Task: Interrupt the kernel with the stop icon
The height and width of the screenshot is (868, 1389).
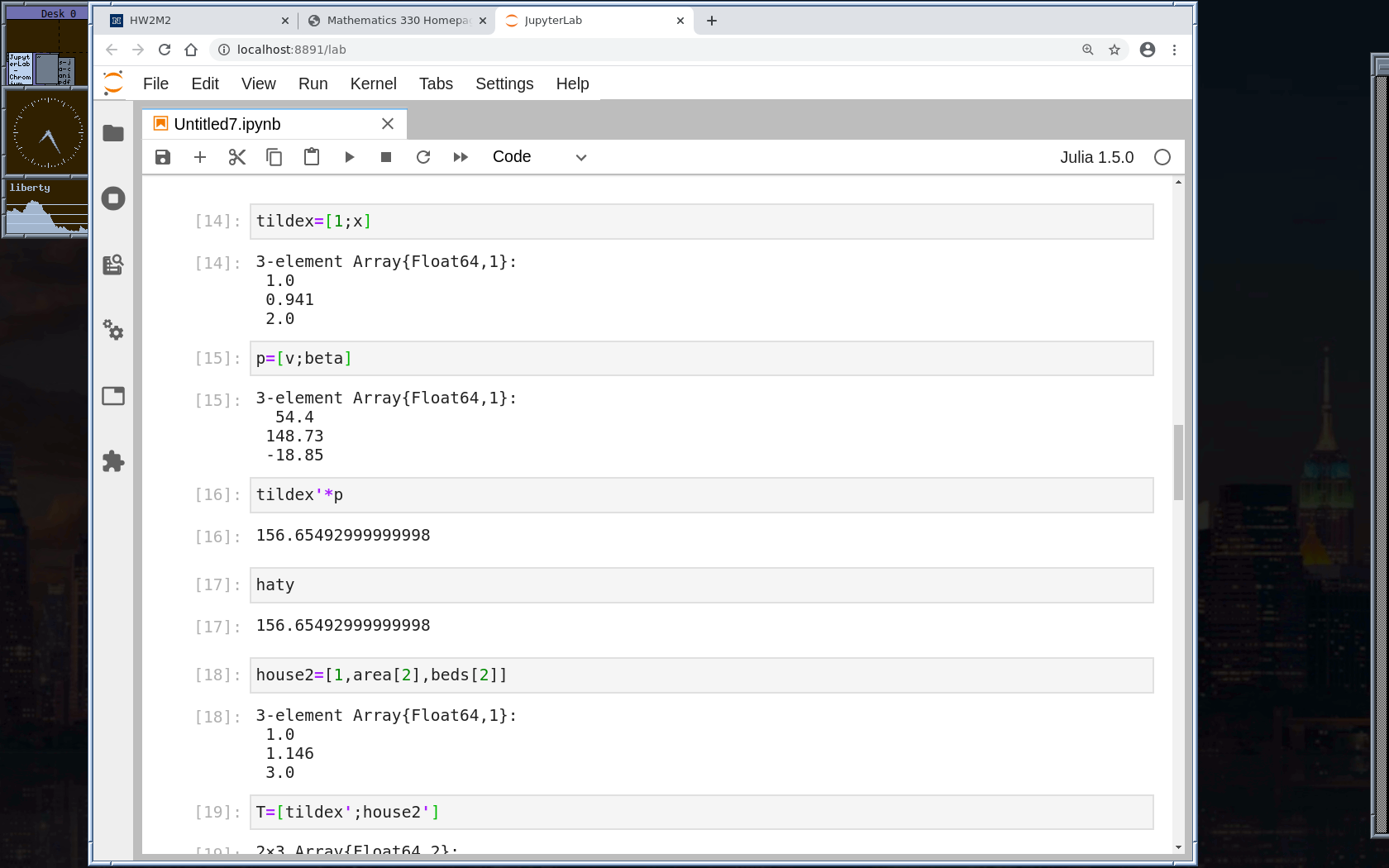Action: pos(386,157)
